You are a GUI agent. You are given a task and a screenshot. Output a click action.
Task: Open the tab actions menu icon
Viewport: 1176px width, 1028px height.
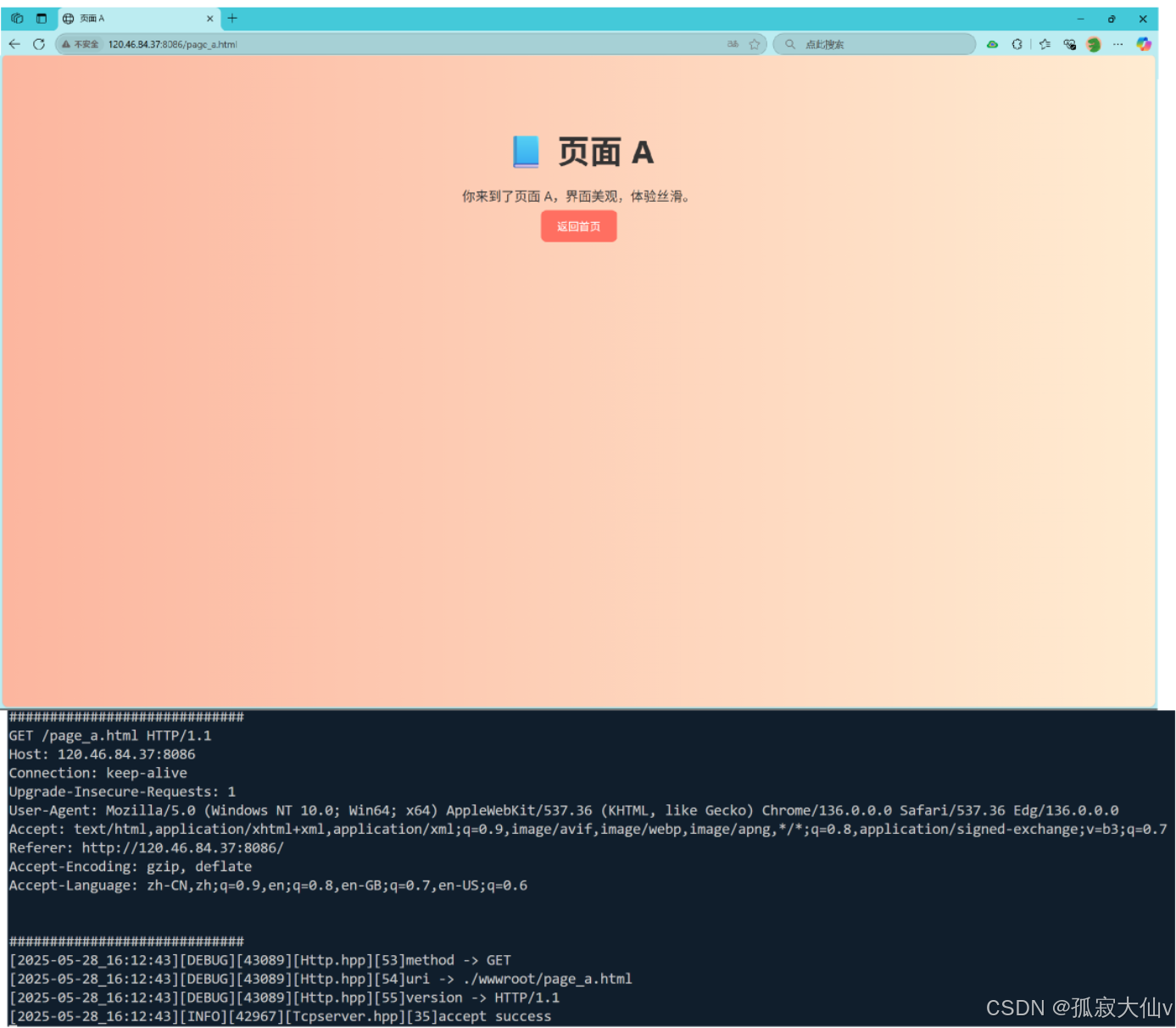coord(41,19)
